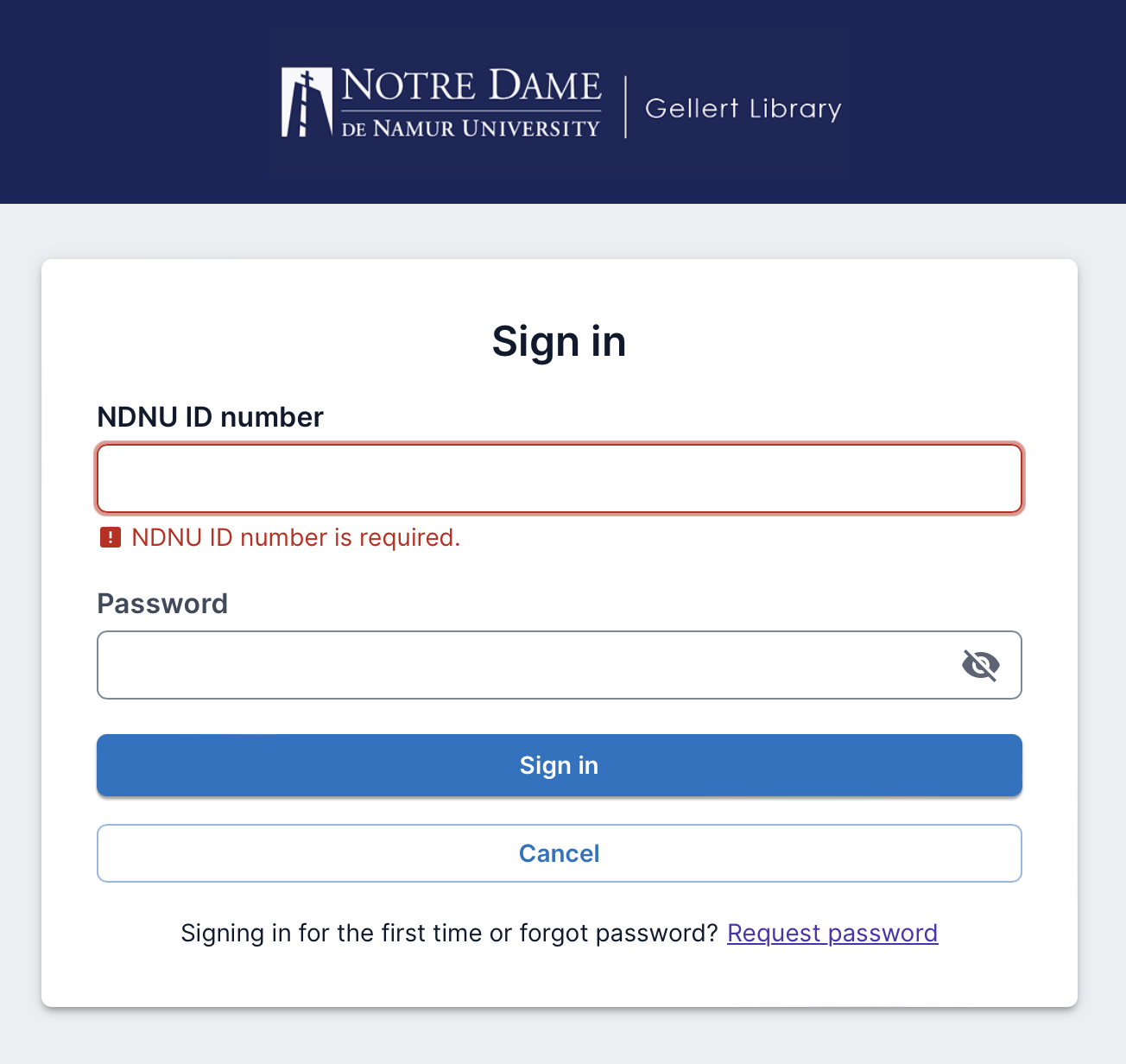Select the "NDNU ID number is required" message
This screenshot has width=1126, height=1064.
pos(295,537)
